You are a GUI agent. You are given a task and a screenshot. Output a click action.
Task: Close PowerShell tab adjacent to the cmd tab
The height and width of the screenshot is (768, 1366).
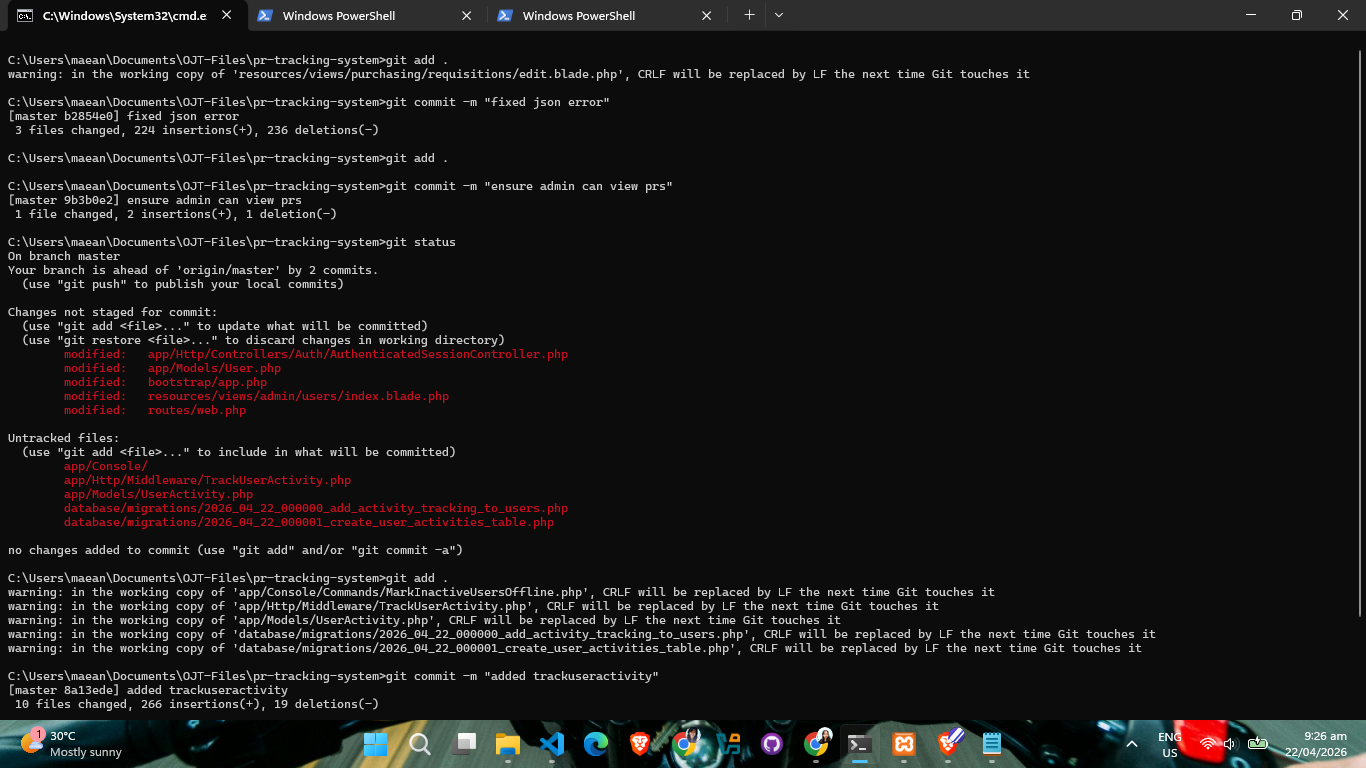click(x=467, y=16)
